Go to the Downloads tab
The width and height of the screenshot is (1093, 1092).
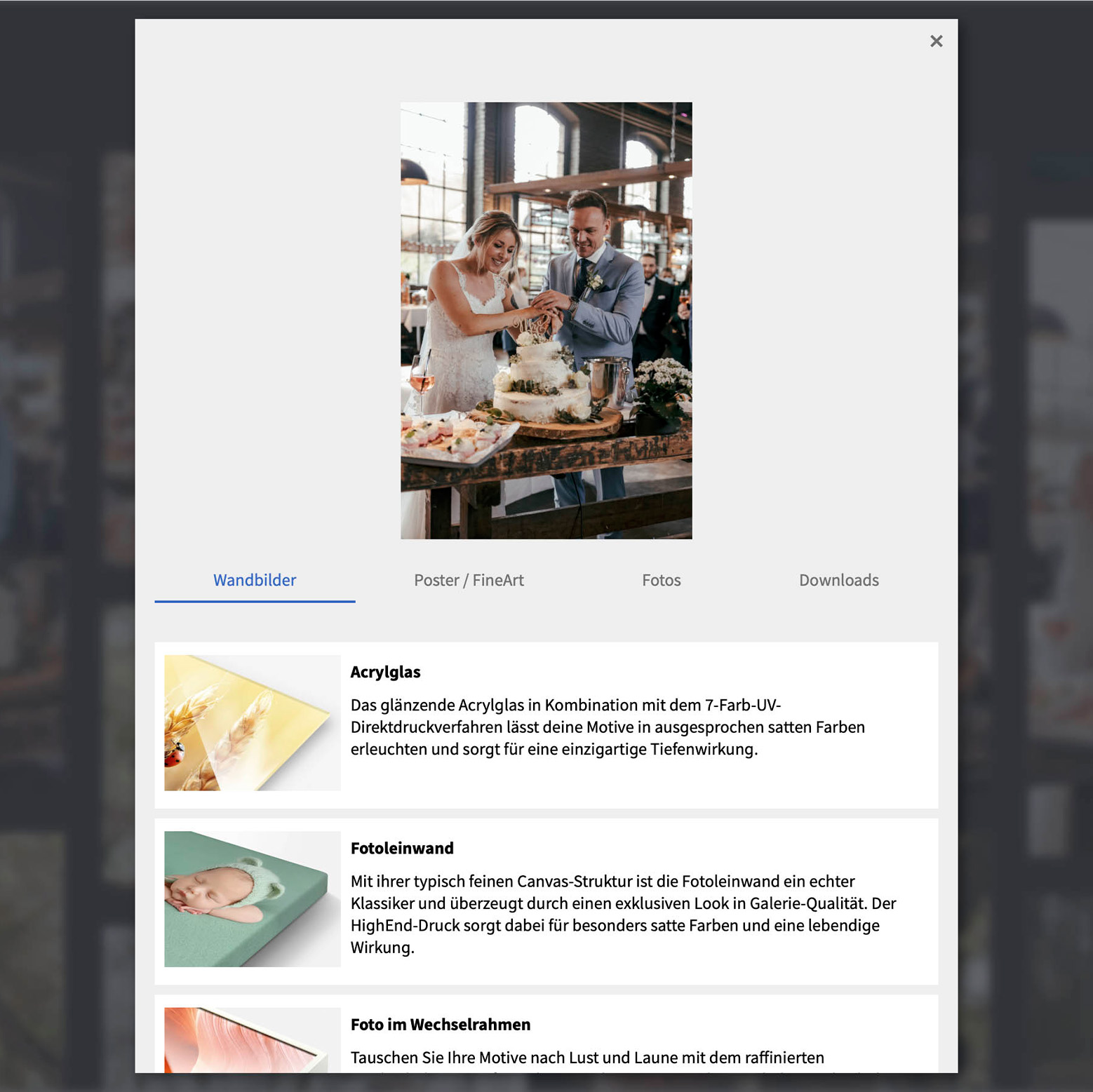pyautogui.click(x=838, y=581)
